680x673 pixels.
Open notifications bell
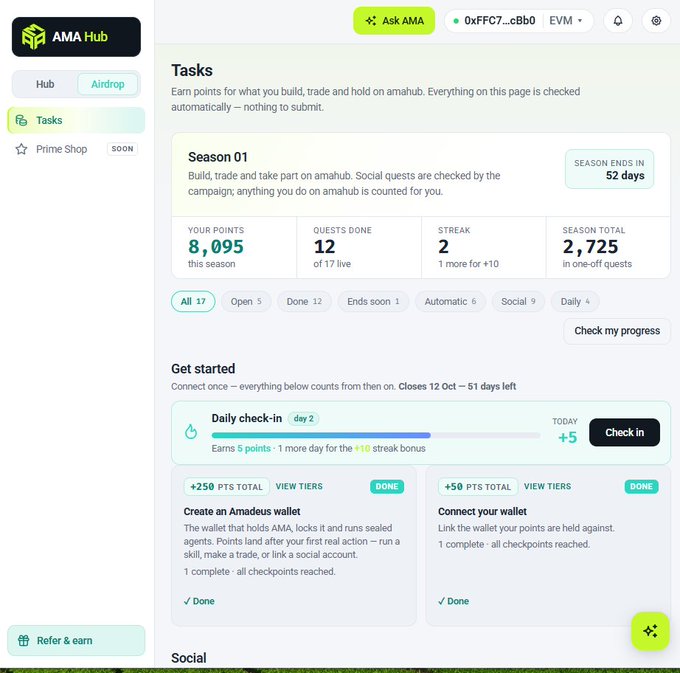(618, 20)
